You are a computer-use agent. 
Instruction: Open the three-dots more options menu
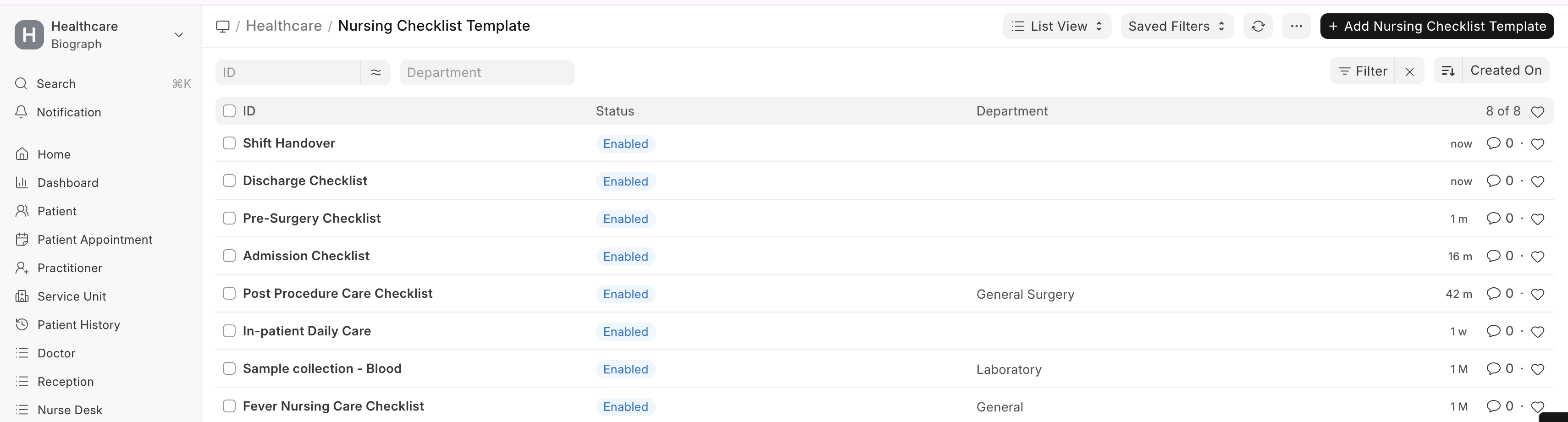[x=1296, y=26]
